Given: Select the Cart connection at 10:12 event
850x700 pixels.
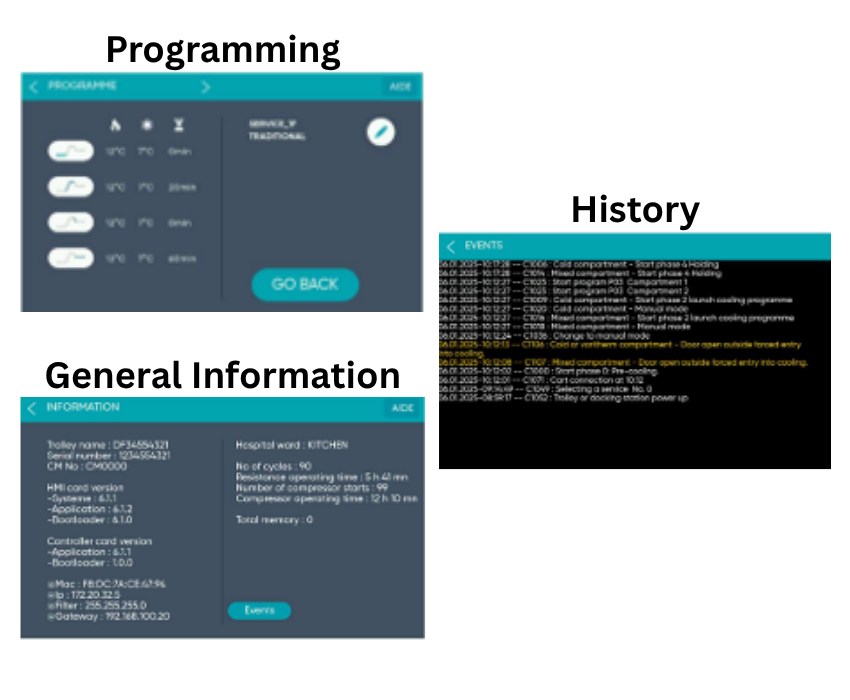Looking at the screenshot, I should tap(541, 380).
